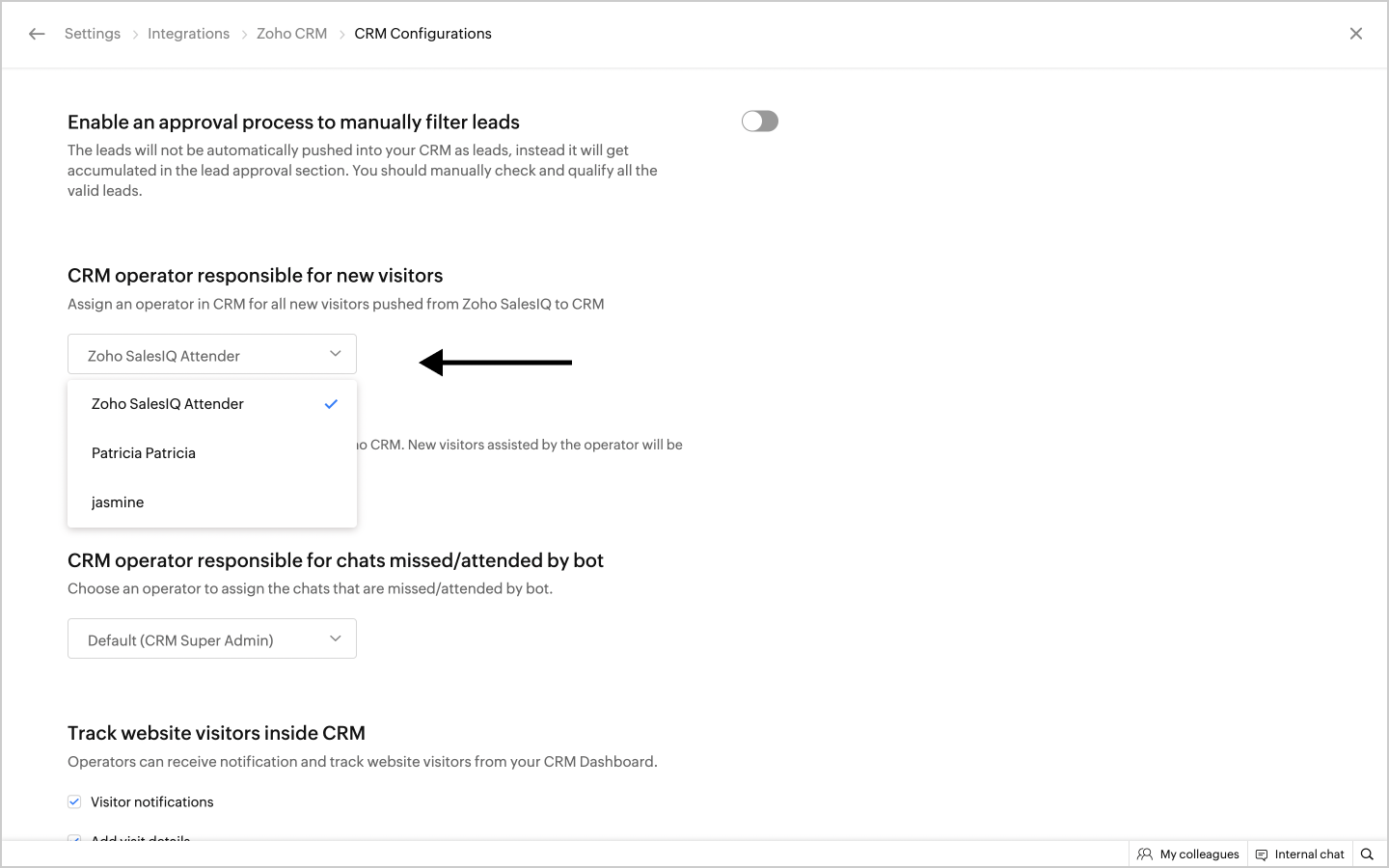
Task: Click the 'Choose an operator to assign' description
Action: click(311, 588)
